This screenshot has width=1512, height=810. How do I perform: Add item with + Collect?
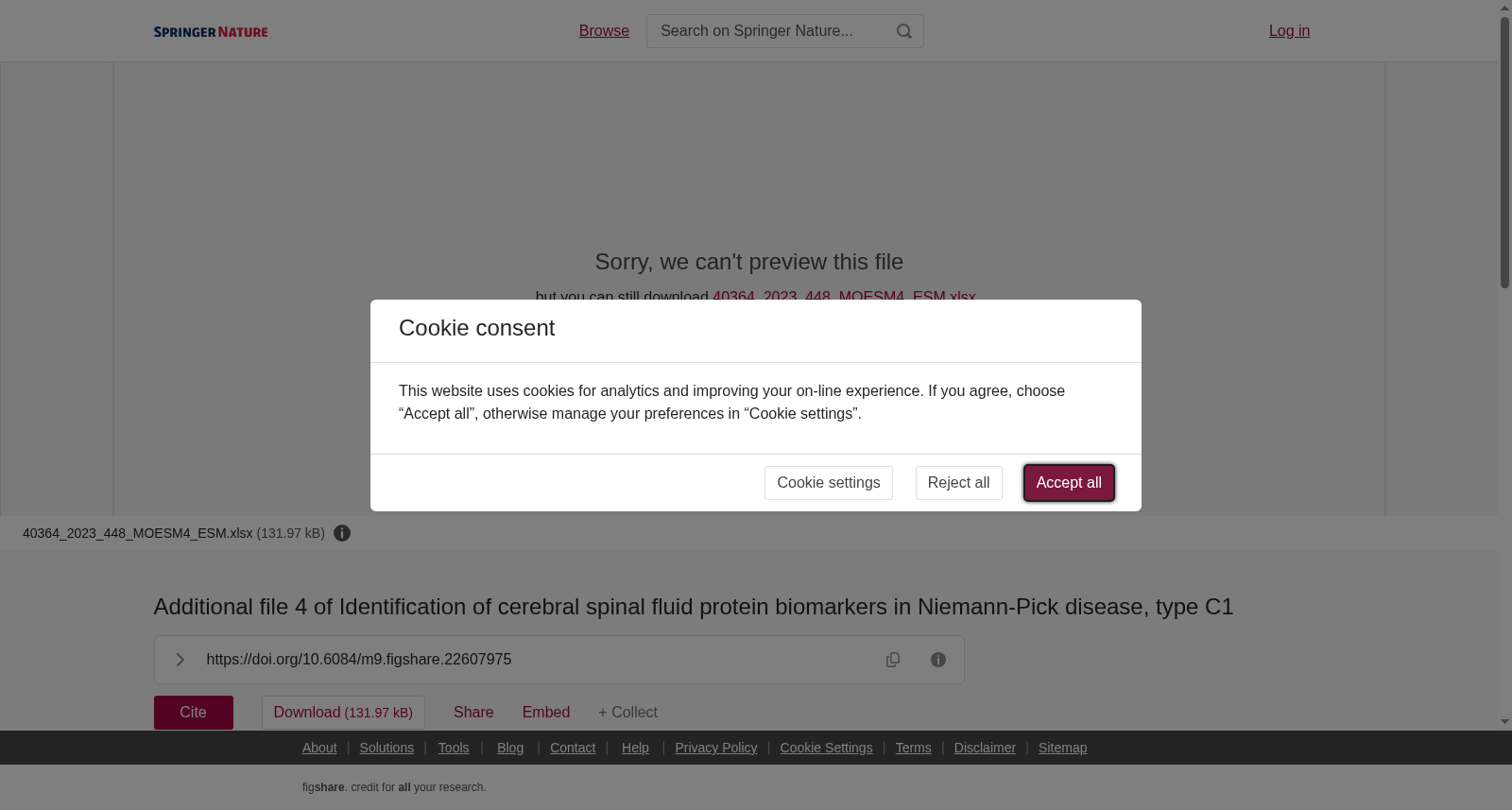(x=627, y=713)
